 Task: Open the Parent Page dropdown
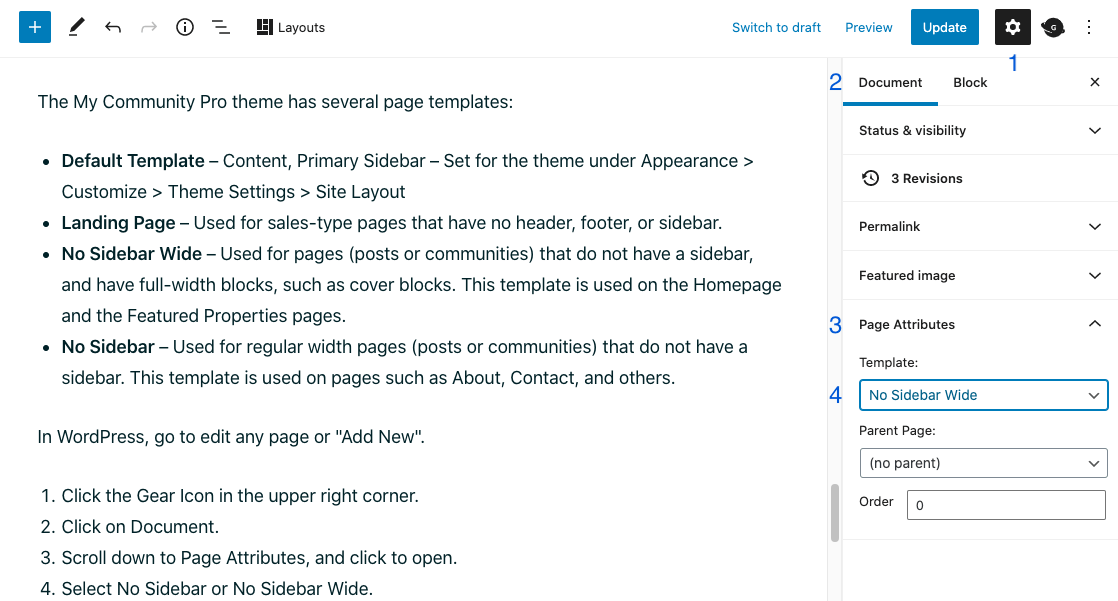tap(983, 463)
